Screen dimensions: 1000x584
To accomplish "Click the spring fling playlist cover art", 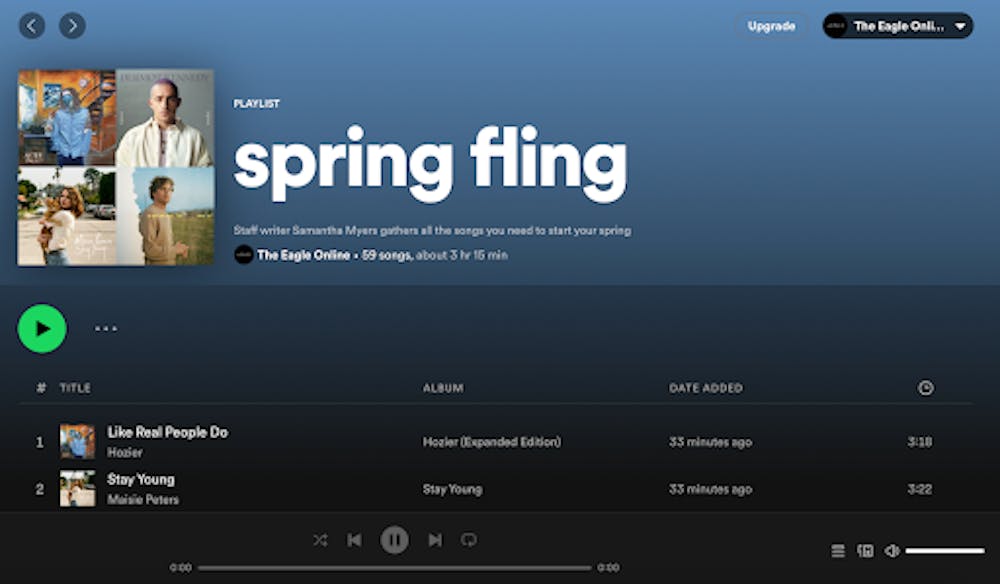I will pos(116,167).
